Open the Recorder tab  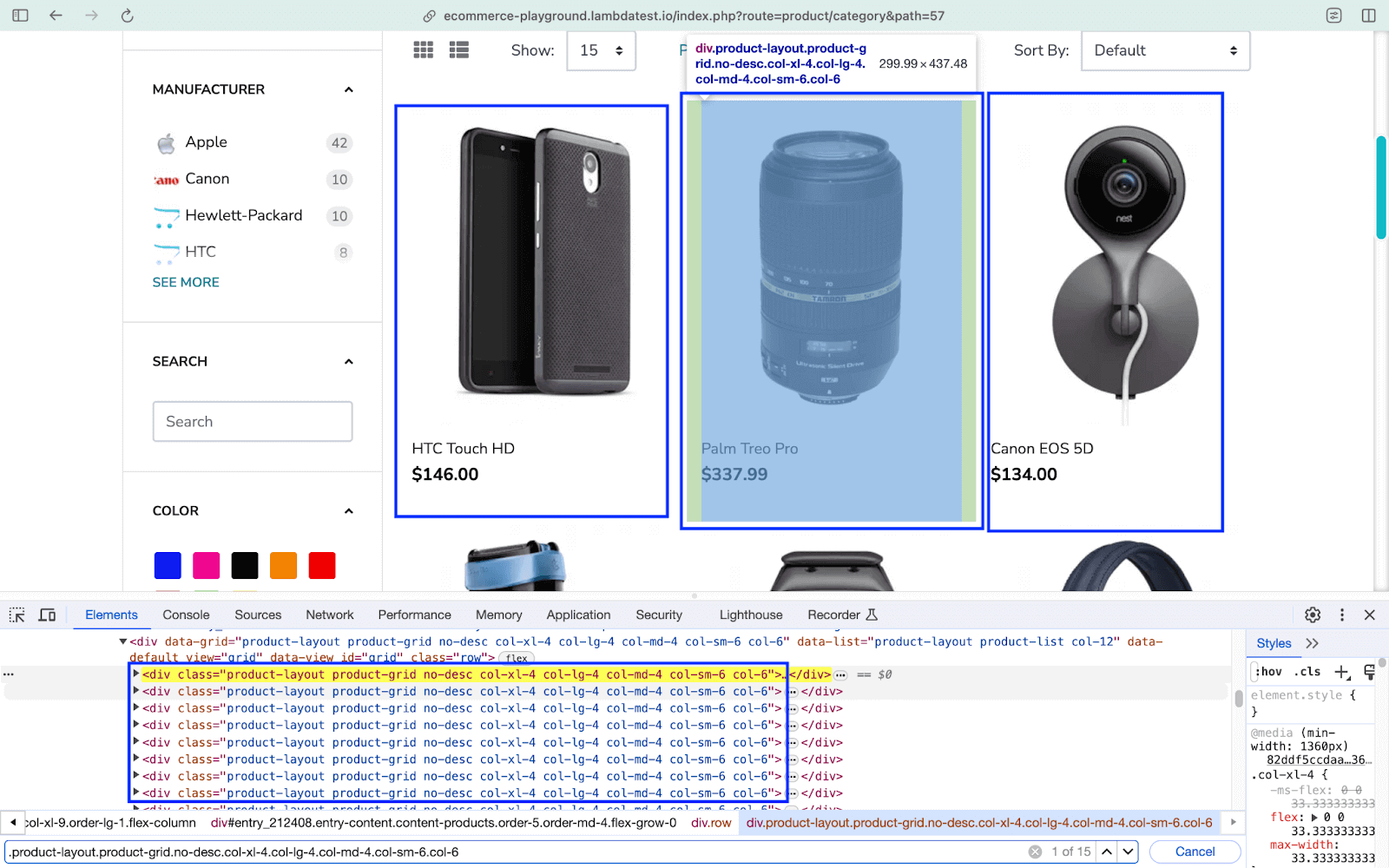click(842, 615)
